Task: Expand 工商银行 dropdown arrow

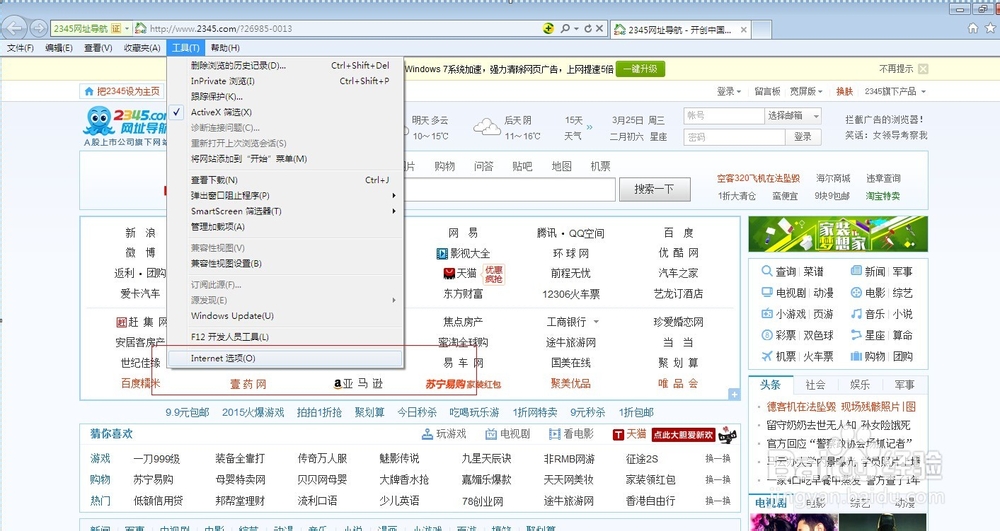Action: pyautogui.click(x=596, y=322)
